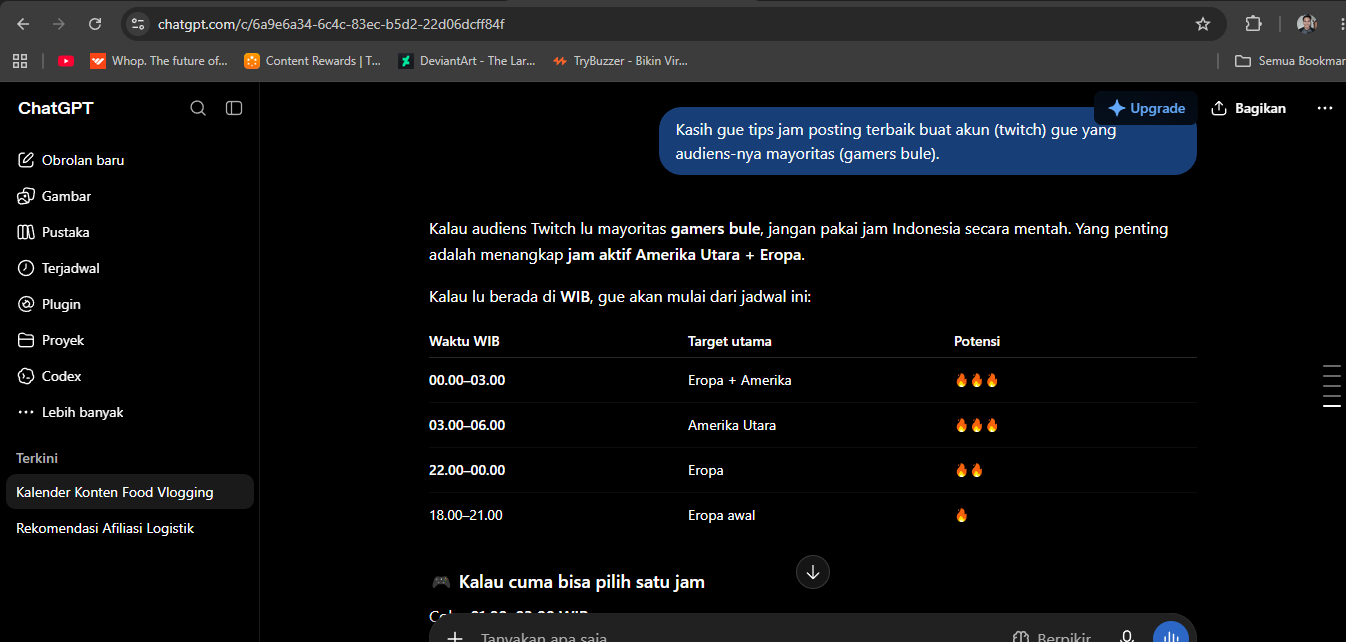Search chats with the magnifier icon
Image resolution: width=1346 pixels, height=642 pixels.
[x=198, y=108]
